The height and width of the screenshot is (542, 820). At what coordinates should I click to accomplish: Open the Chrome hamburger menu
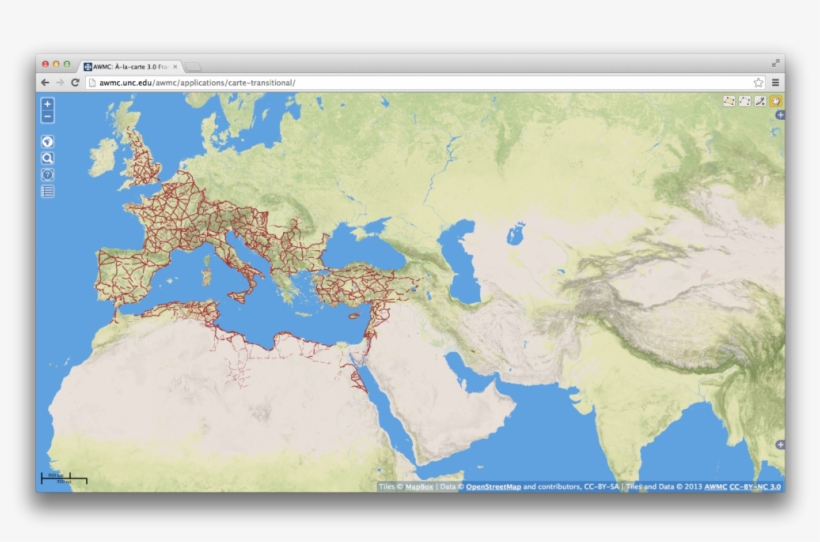click(x=775, y=82)
